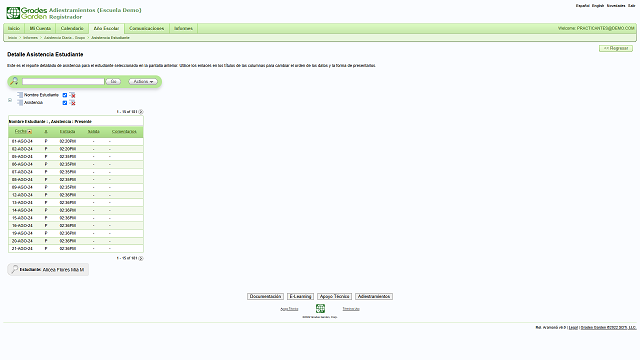Image resolution: width=640 pixels, height=360 pixels.
Task: Focus the report search input field
Action: click(x=63, y=82)
